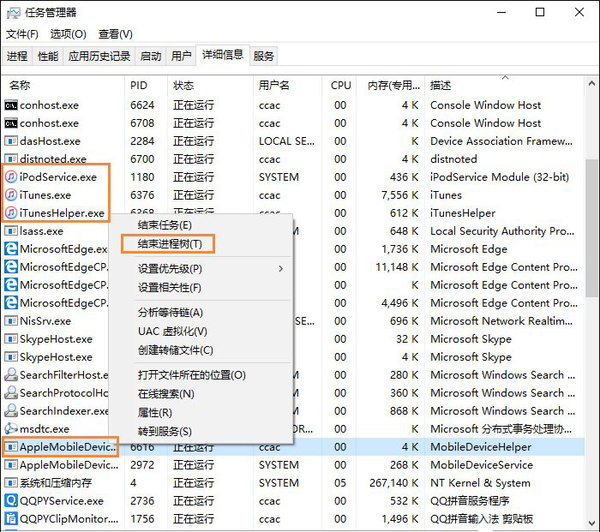Click the dasHost.exe process icon

click(x=11, y=141)
